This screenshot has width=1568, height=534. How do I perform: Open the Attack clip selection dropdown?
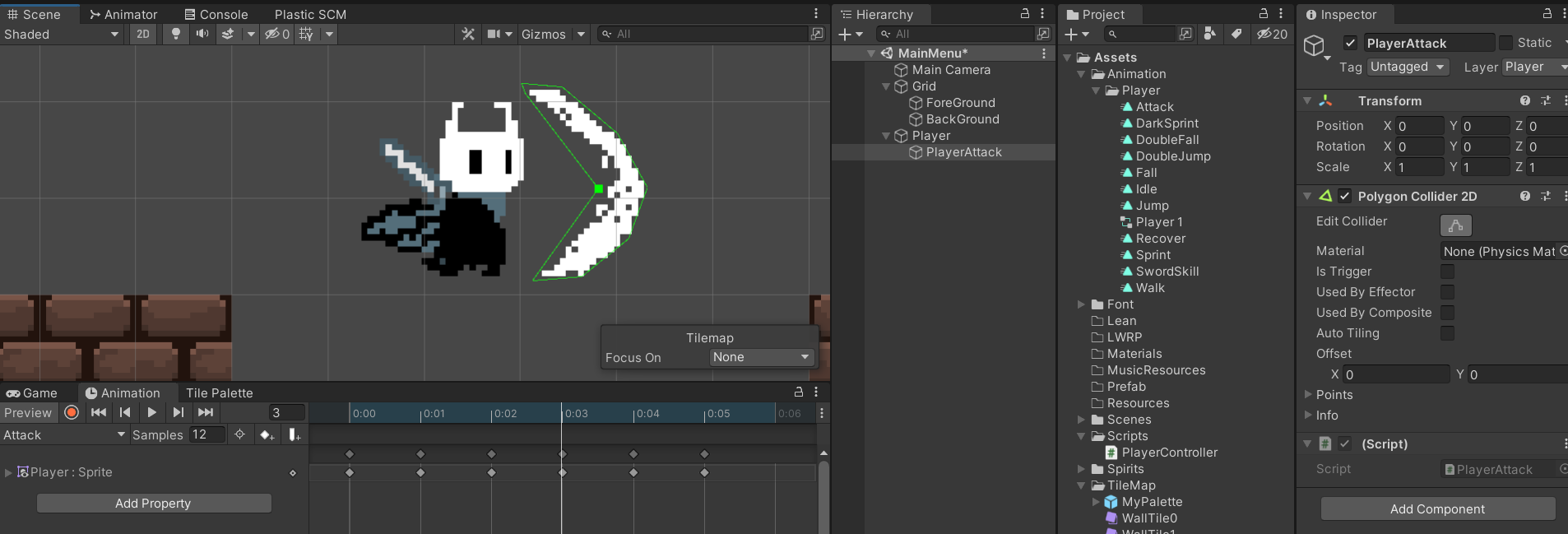[64, 434]
